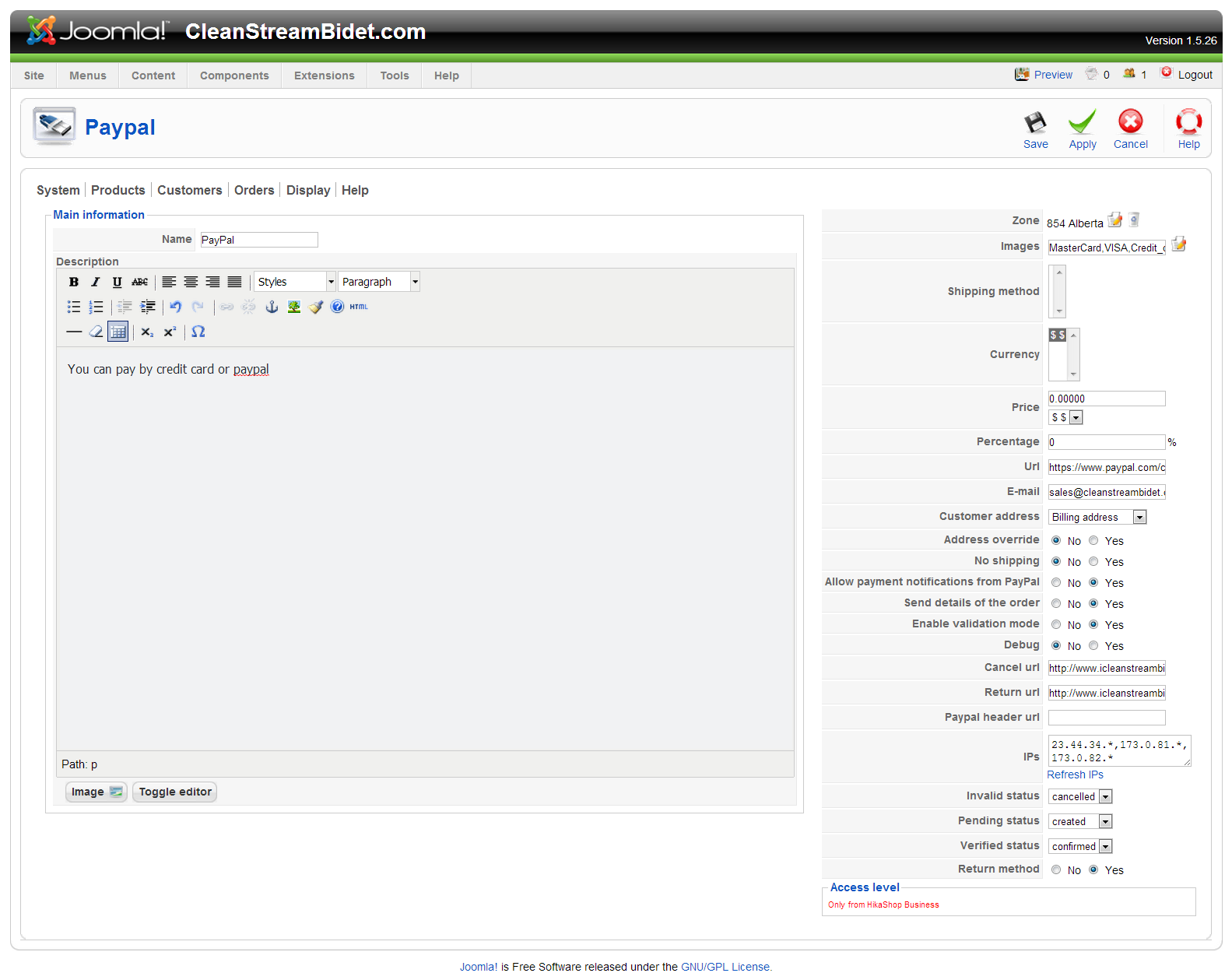Open the Content menu
Screen dimensions: 1232x973
pyautogui.click(x=153, y=76)
